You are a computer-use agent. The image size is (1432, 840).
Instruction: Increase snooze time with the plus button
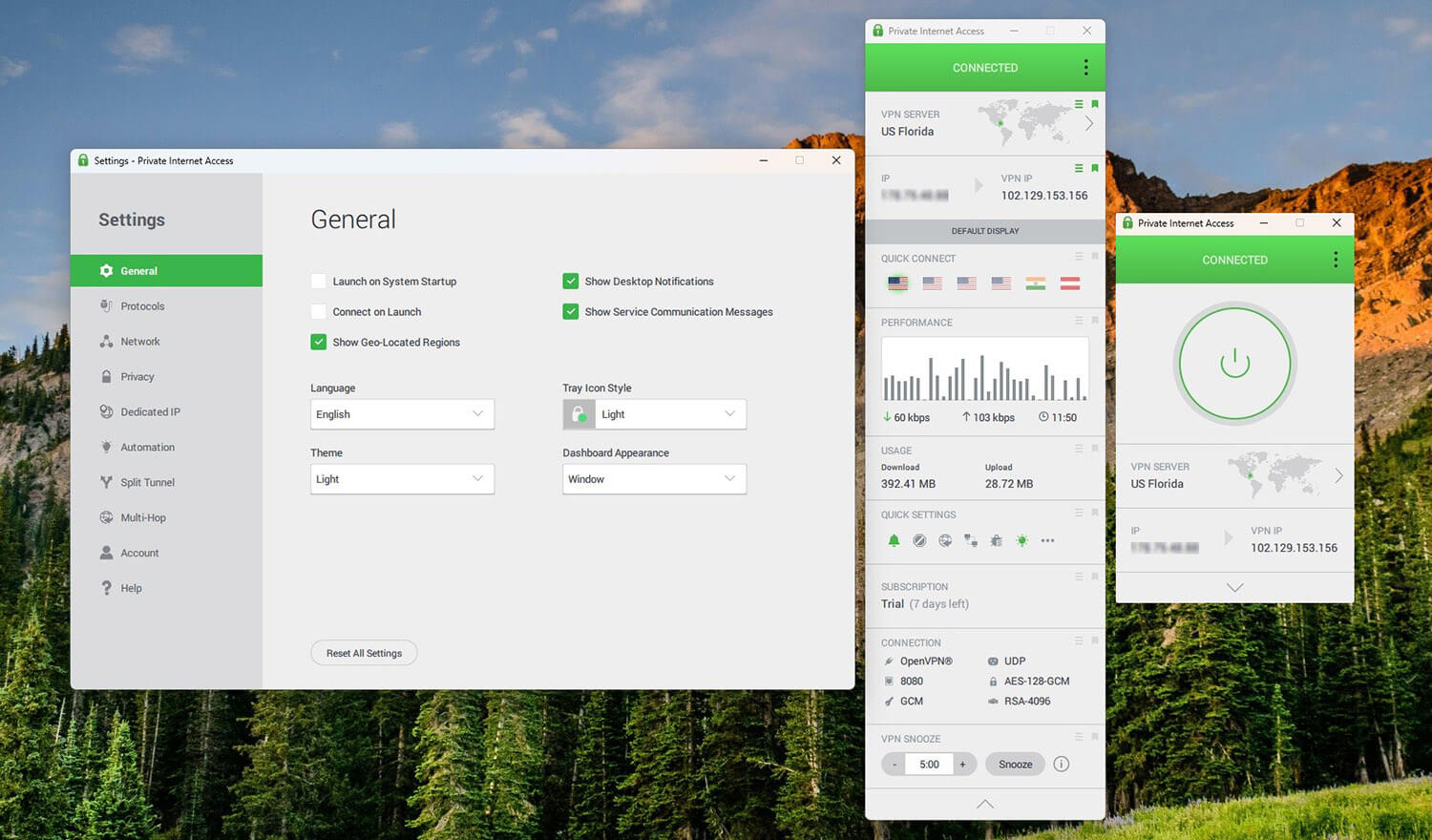coord(962,765)
